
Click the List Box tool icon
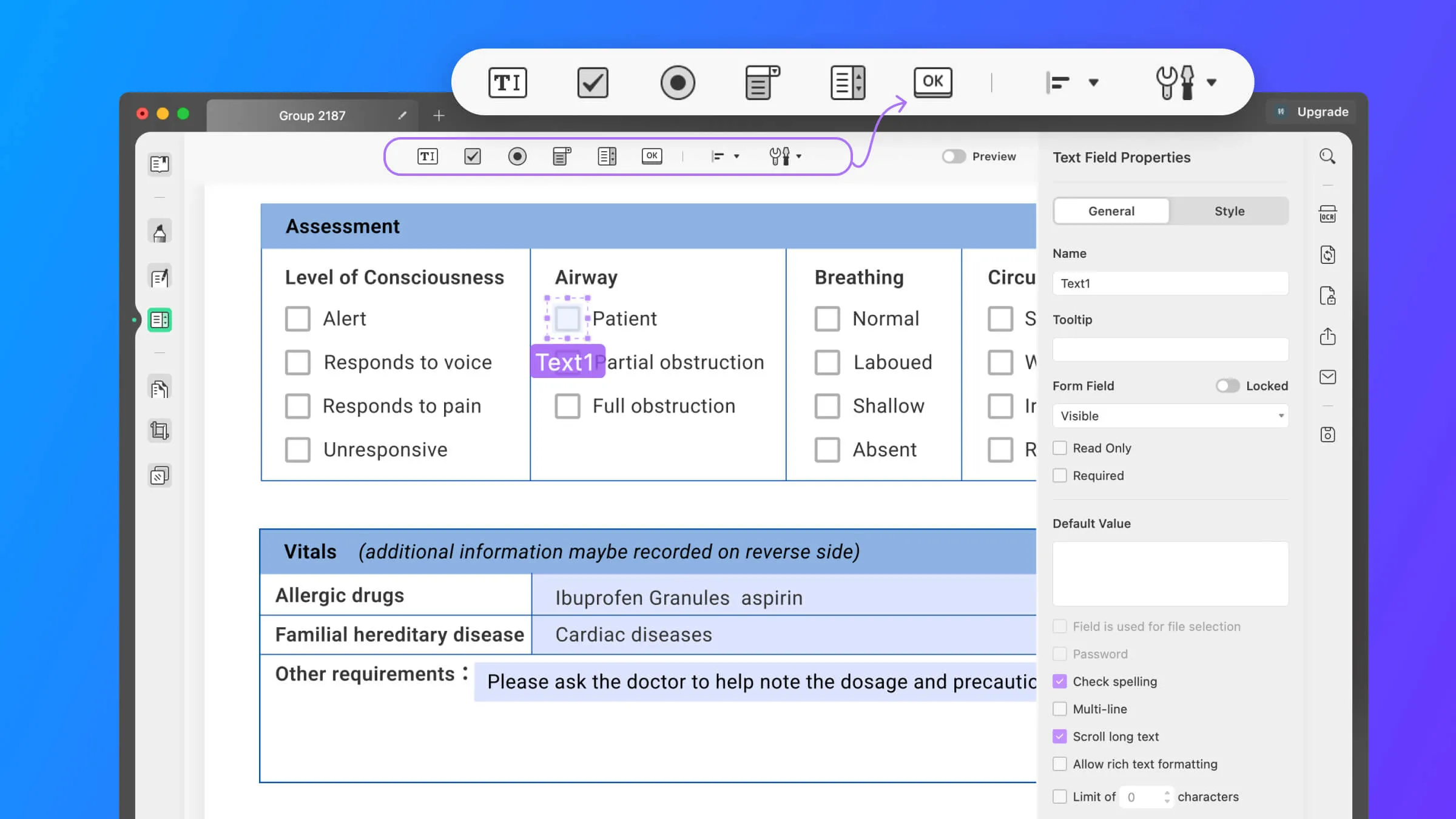[x=608, y=156]
